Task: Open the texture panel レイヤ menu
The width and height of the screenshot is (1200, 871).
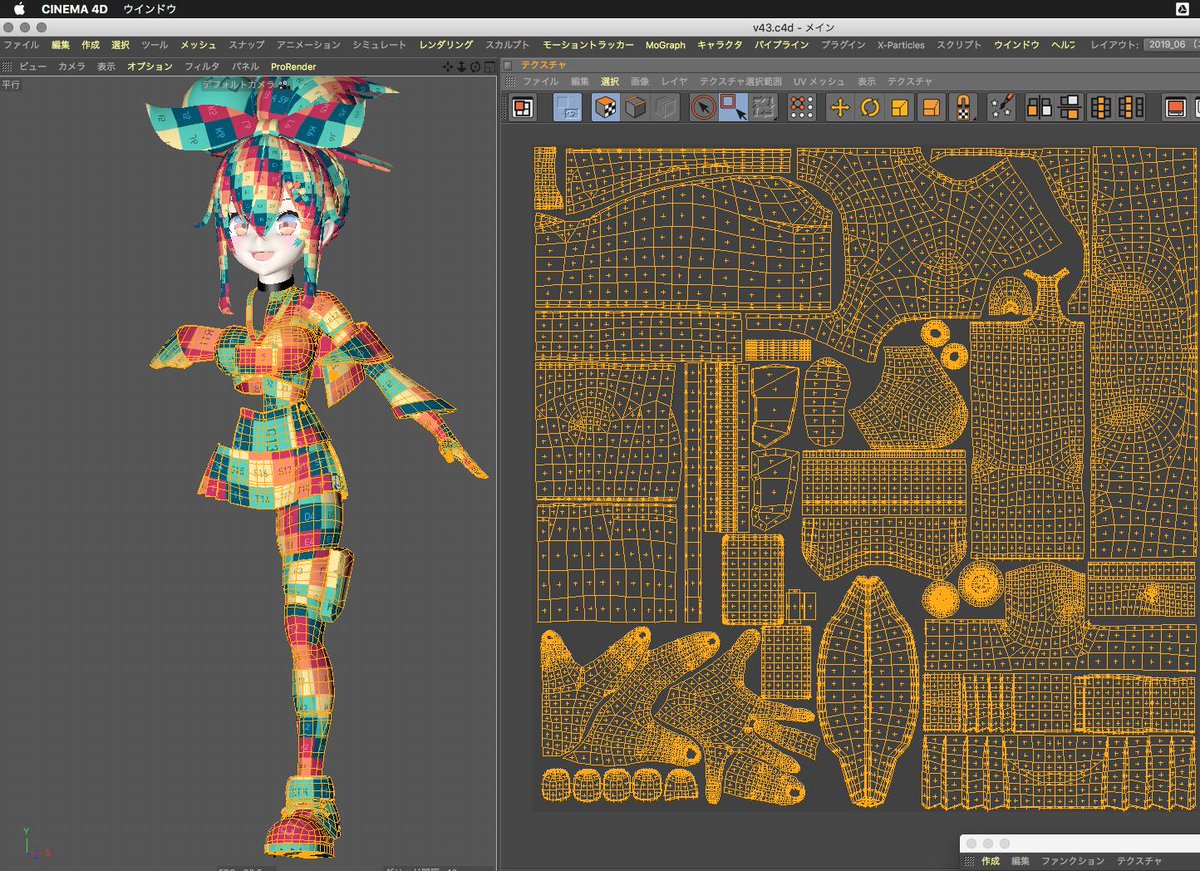Action: pyautogui.click(x=674, y=81)
